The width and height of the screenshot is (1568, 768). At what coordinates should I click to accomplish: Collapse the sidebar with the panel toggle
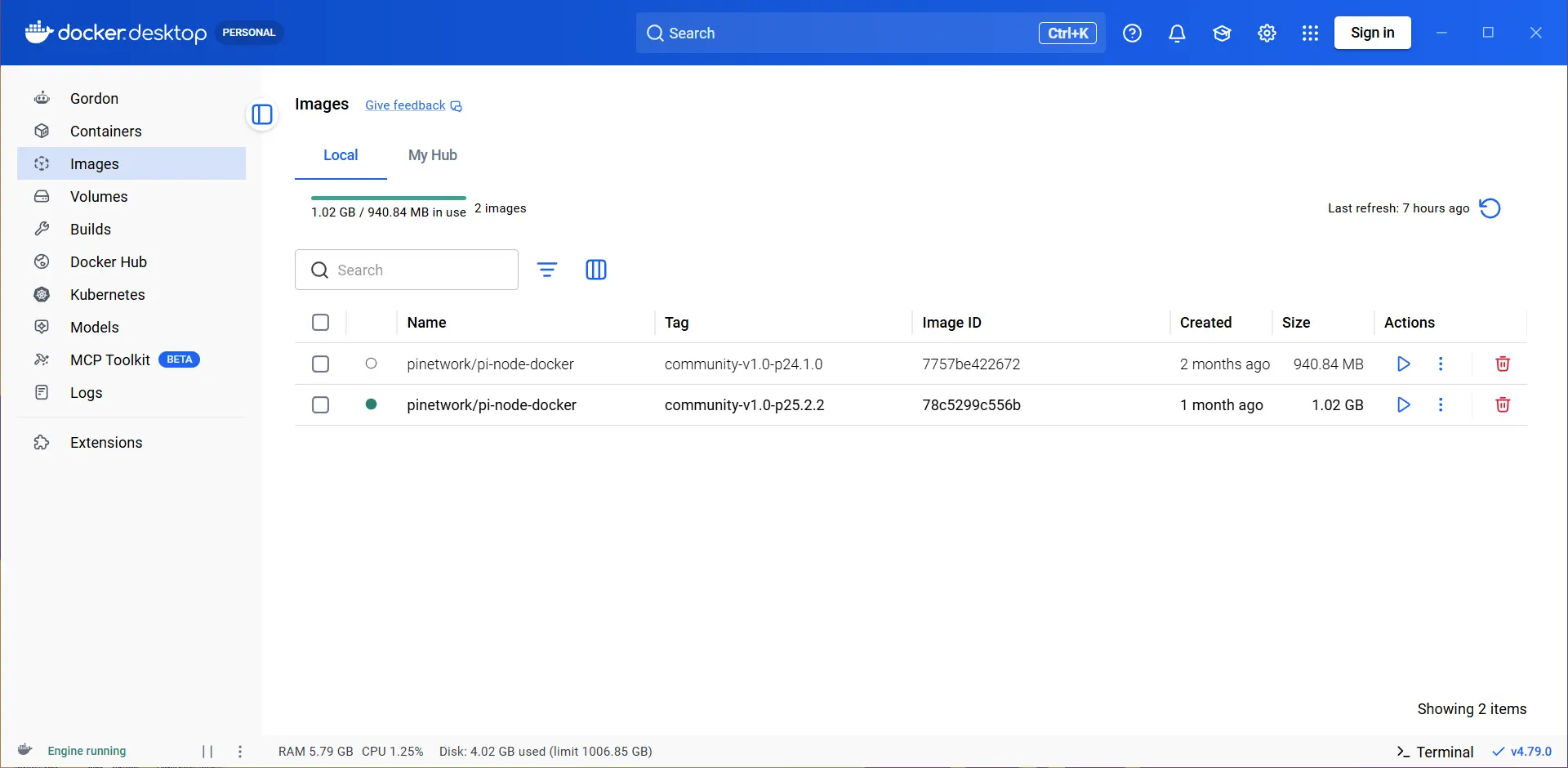[x=262, y=114]
